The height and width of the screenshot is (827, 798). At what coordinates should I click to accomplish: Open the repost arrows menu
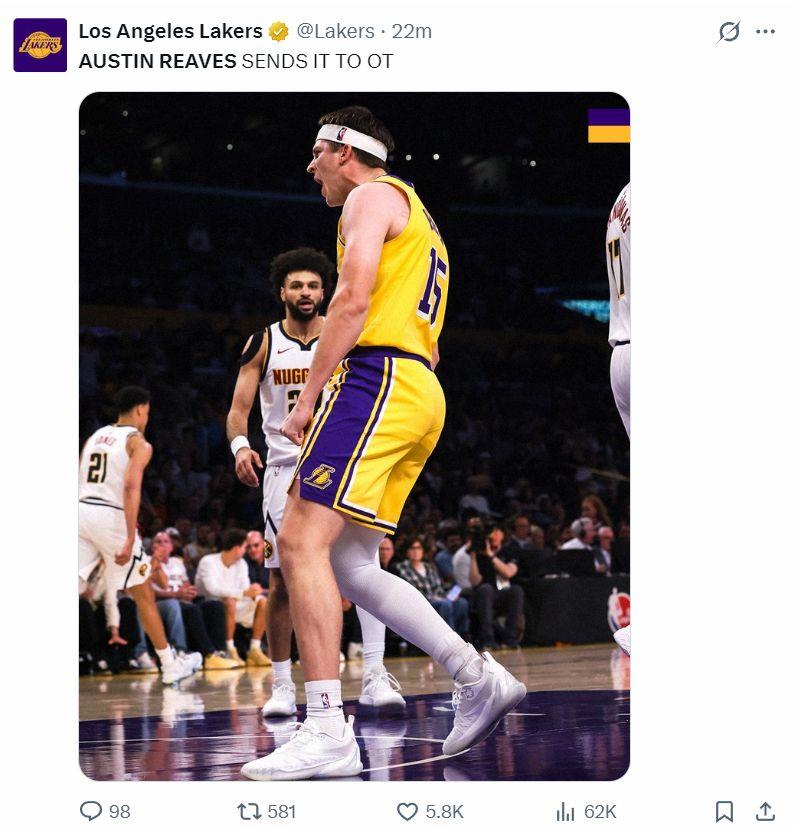[x=249, y=811]
